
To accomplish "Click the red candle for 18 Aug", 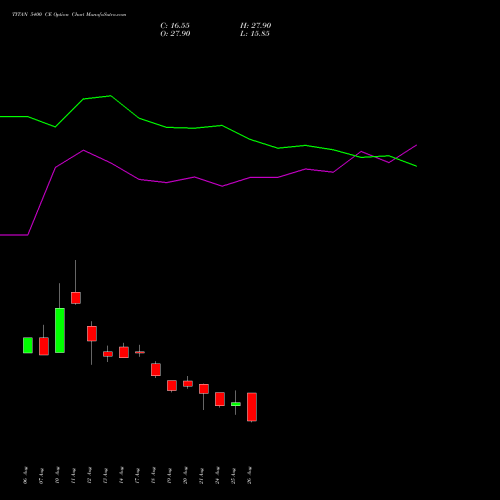I will pos(156,370).
